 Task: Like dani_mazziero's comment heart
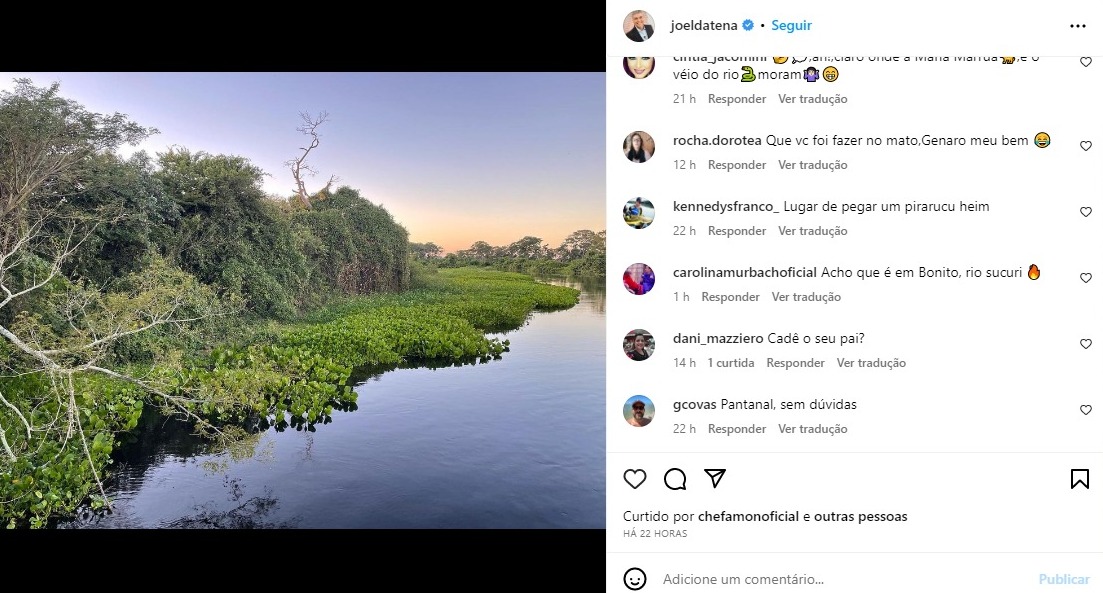tap(1086, 344)
